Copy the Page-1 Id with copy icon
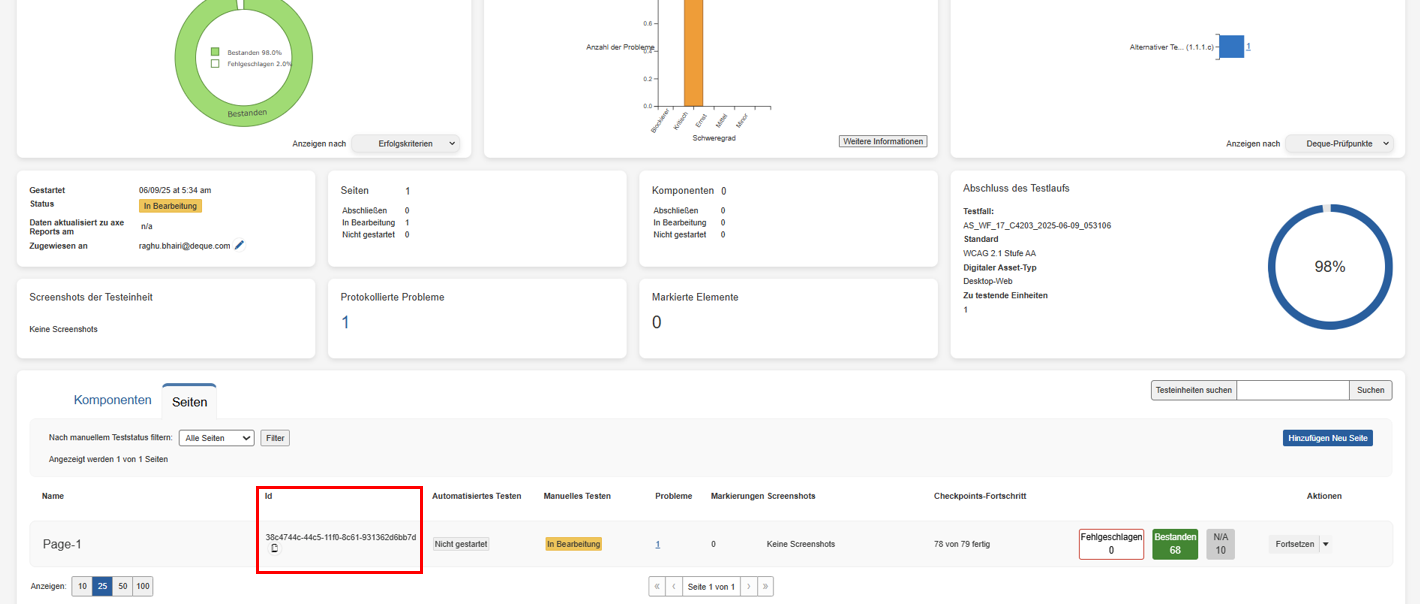The image size is (1420, 608). 275,548
